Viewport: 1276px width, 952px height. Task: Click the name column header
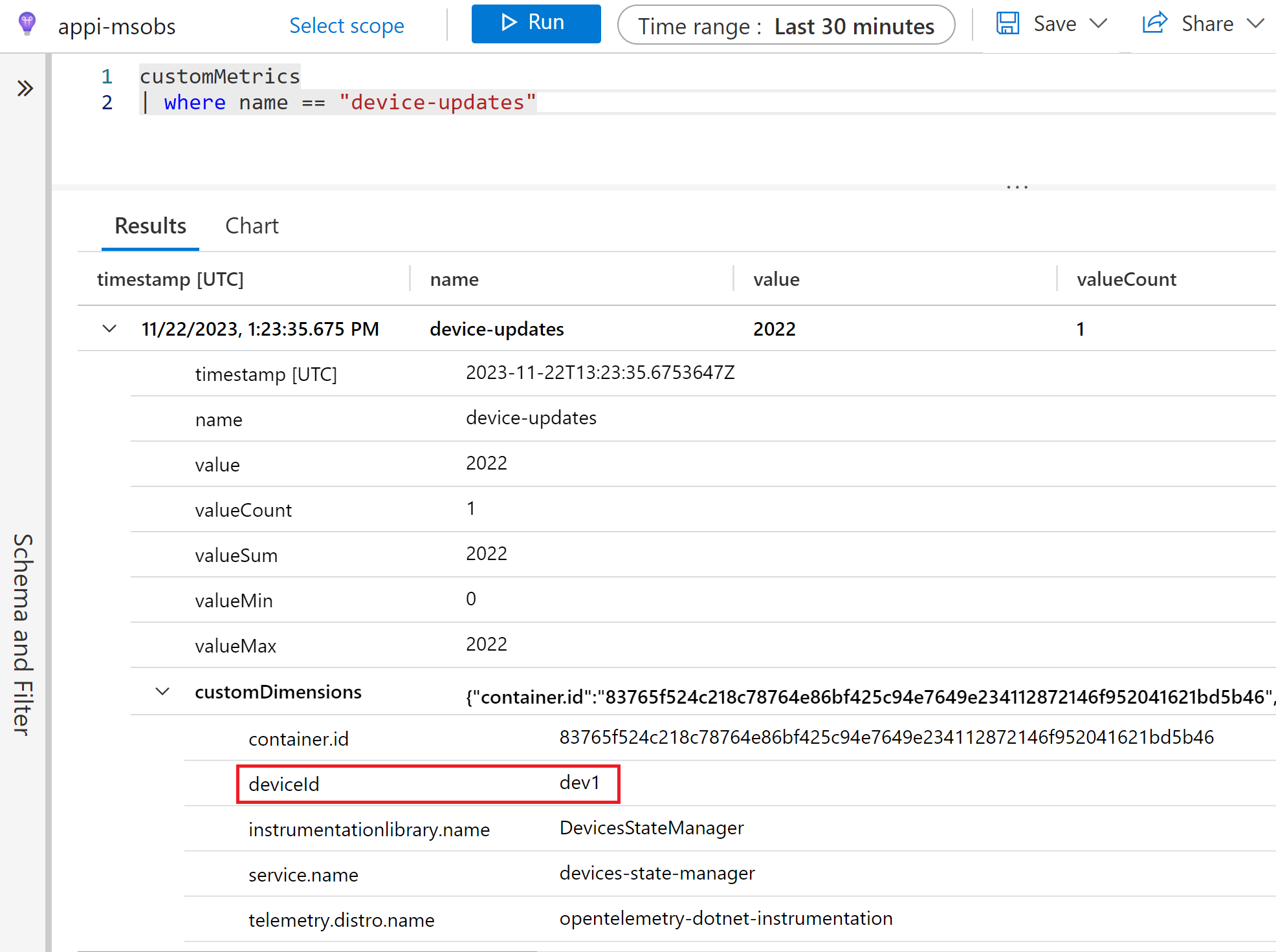[x=454, y=279]
